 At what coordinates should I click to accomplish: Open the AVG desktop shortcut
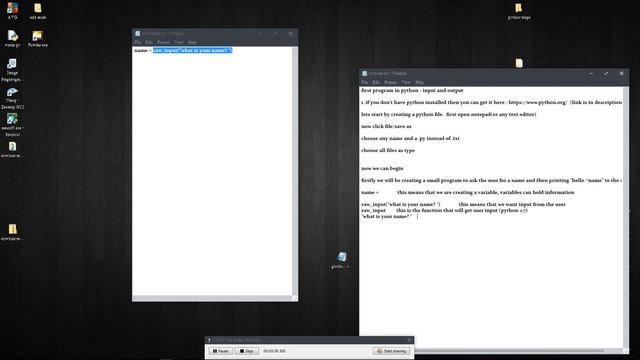[x=12, y=8]
